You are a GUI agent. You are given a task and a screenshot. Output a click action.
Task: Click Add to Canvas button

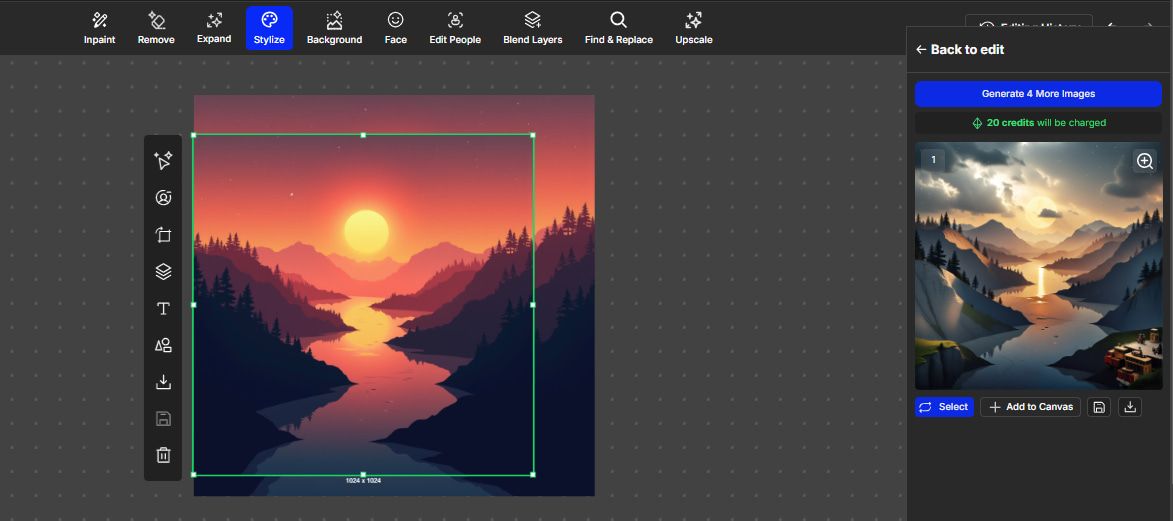click(x=1030, y=406)
